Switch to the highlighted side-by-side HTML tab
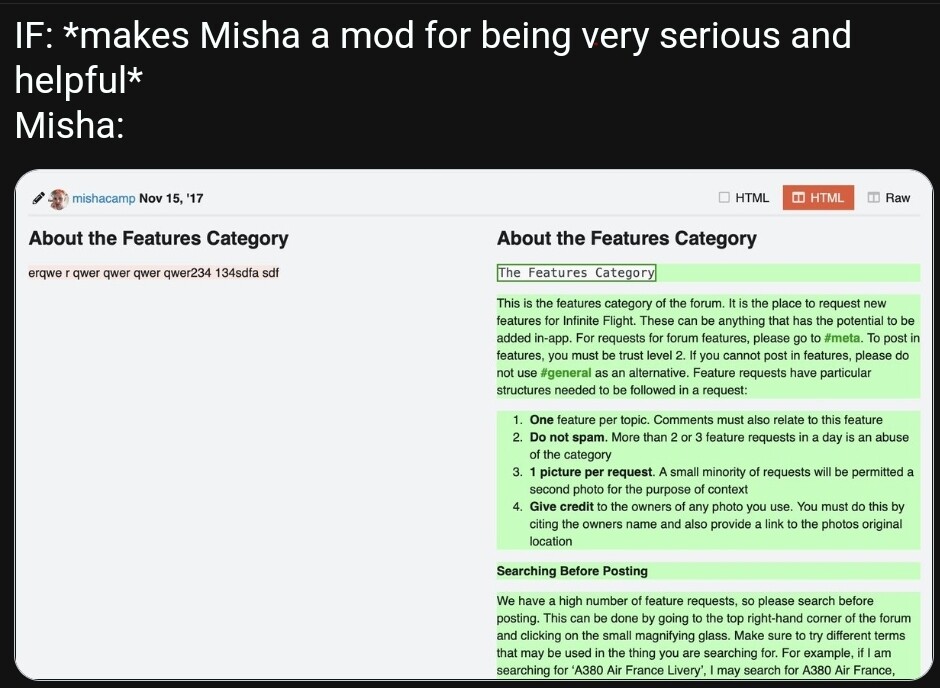 click(818, 198)
